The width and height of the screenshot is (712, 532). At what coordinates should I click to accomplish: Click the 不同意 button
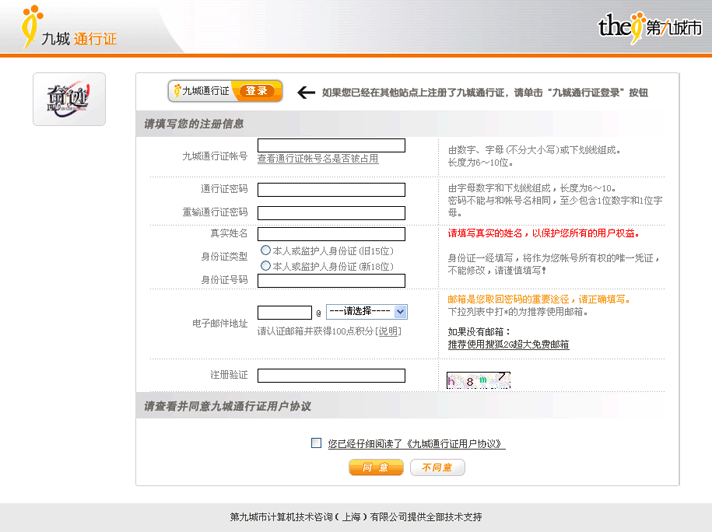pos(437,468)
